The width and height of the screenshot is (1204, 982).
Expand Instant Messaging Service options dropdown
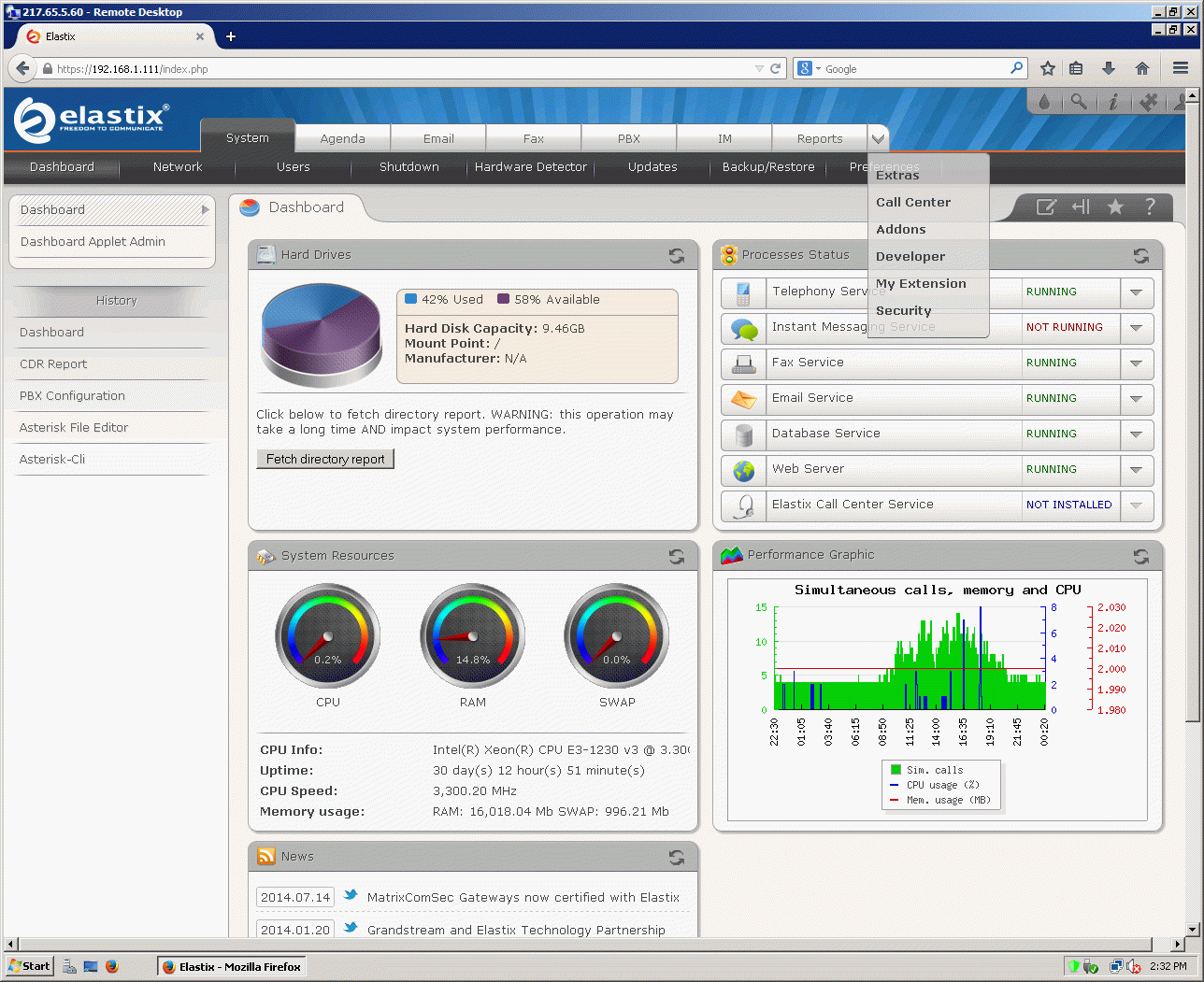pos(1136,328)
